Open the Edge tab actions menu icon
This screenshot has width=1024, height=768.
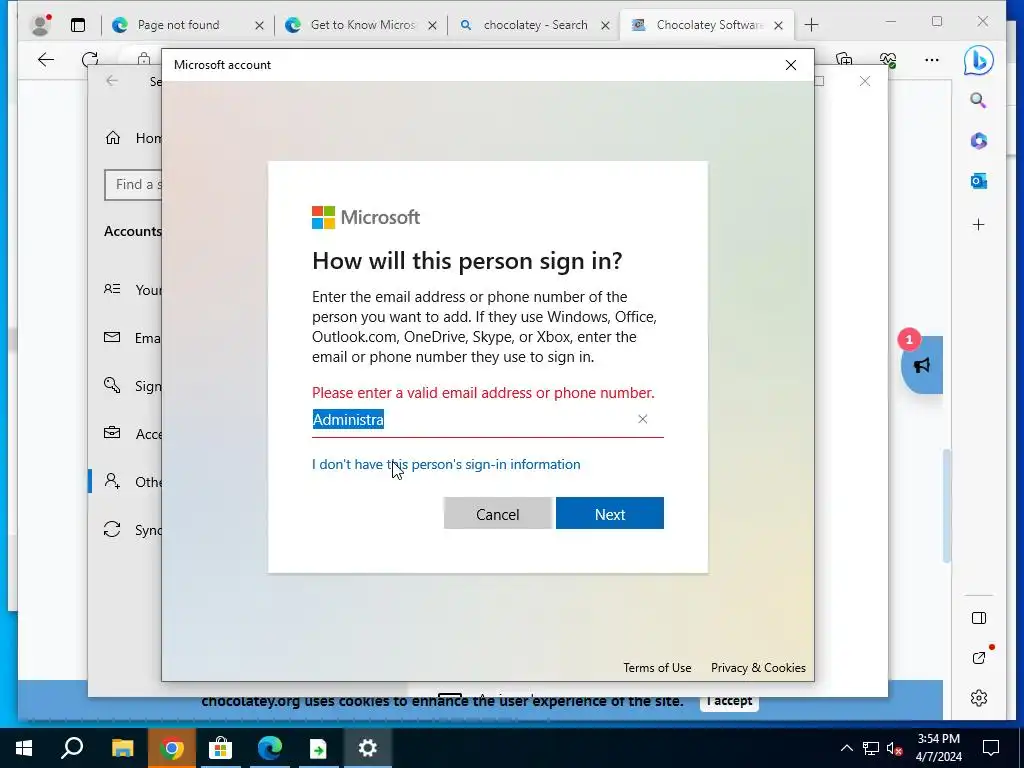(78, 25)
